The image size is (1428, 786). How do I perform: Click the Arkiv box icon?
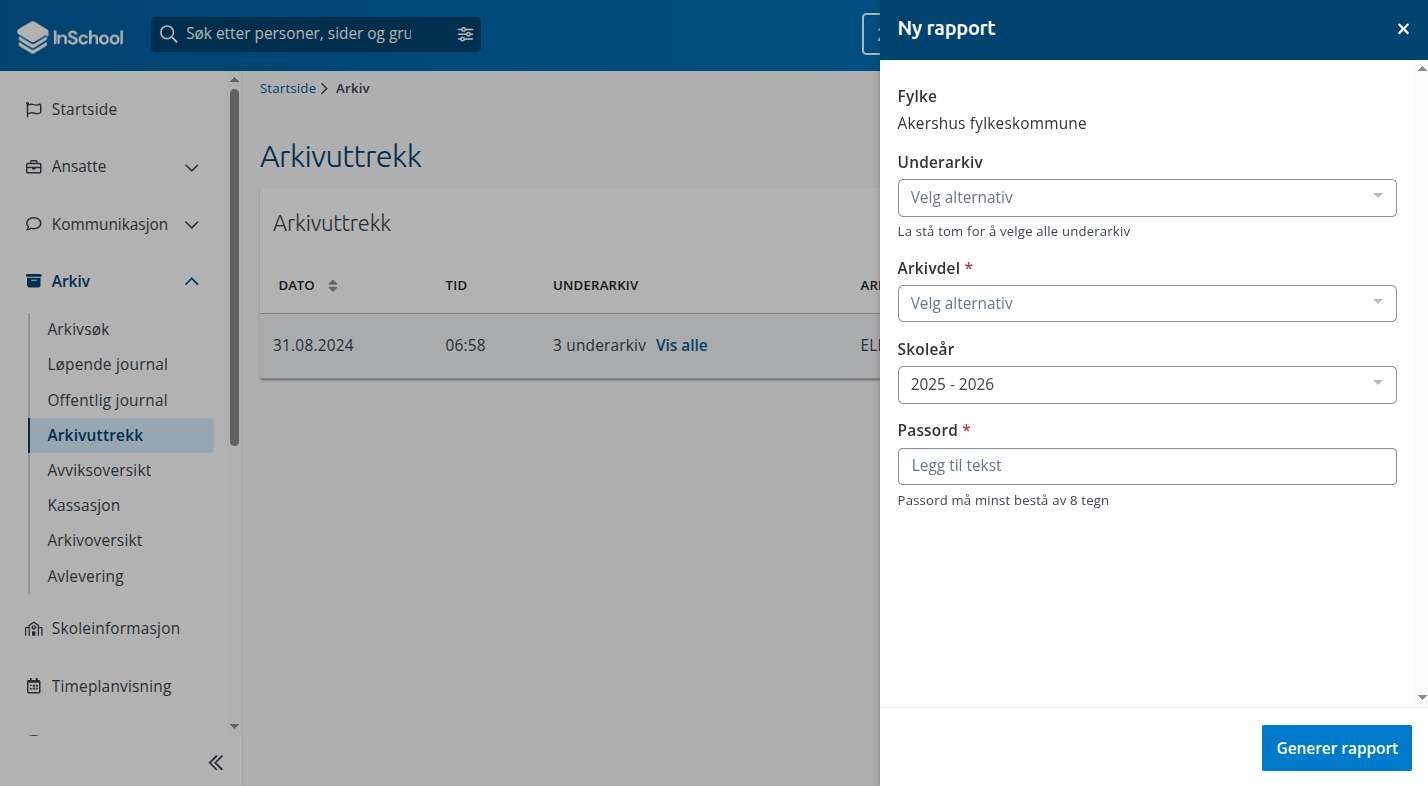(x=34, y=281)
